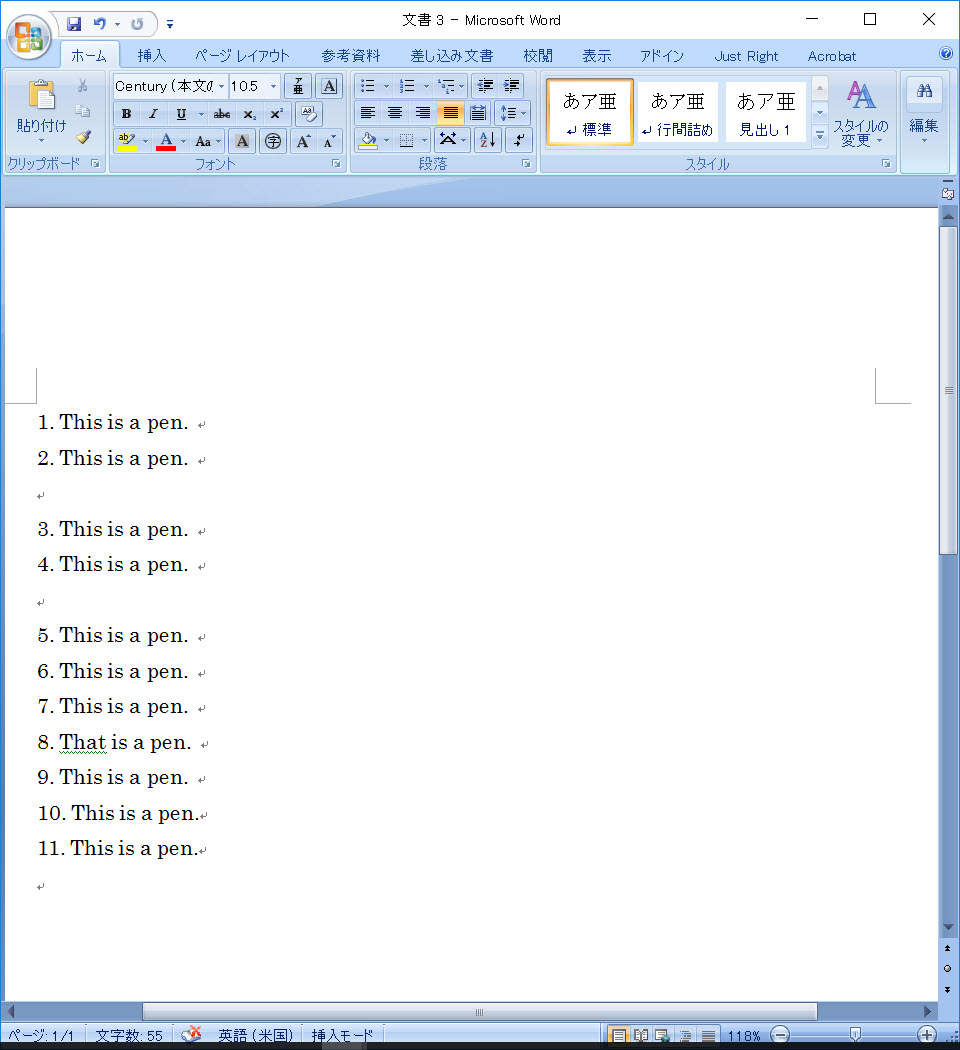Viewport: 960px width, 1050px height.
Task: Center-align the paragraph text
Action: pyautogui.click(x=395, y=113)
